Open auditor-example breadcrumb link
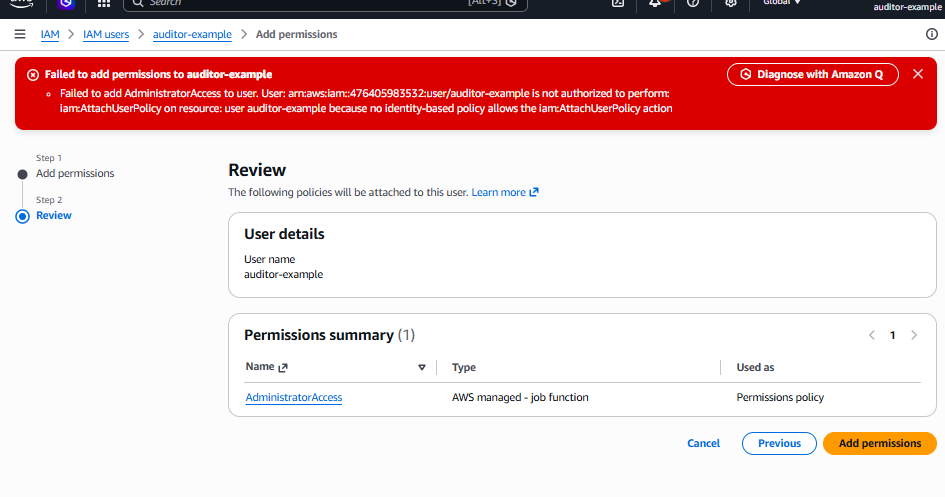Screen dimensions: 945x497 pos(192,34)
